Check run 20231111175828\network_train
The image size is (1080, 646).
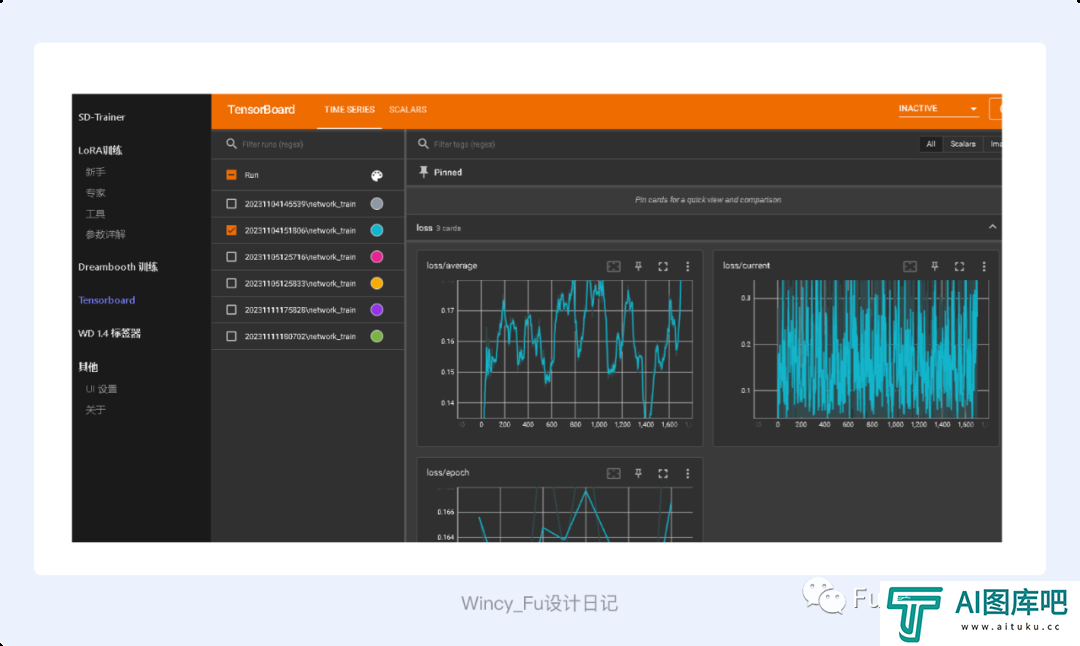(x=231, y=310)
